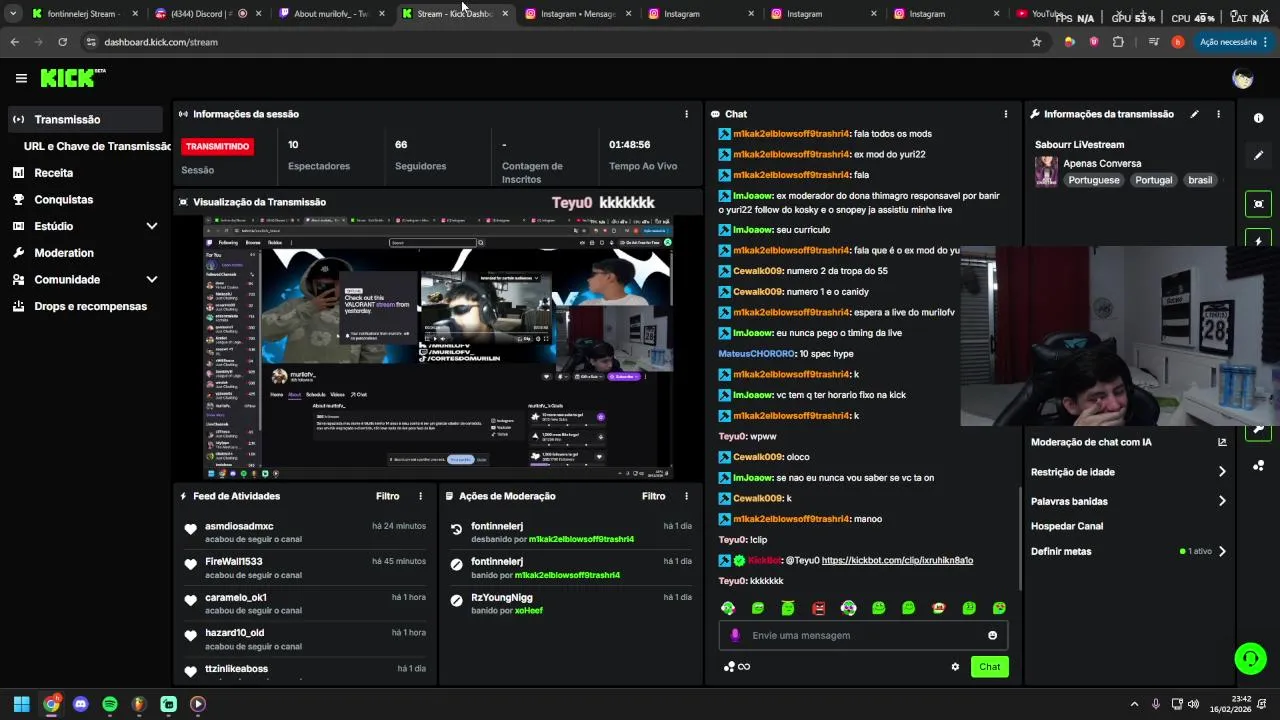Screen dimensions: 1280x720
Task: Click the stream preview icon in right sidebar
Action: click(1258, 204)
